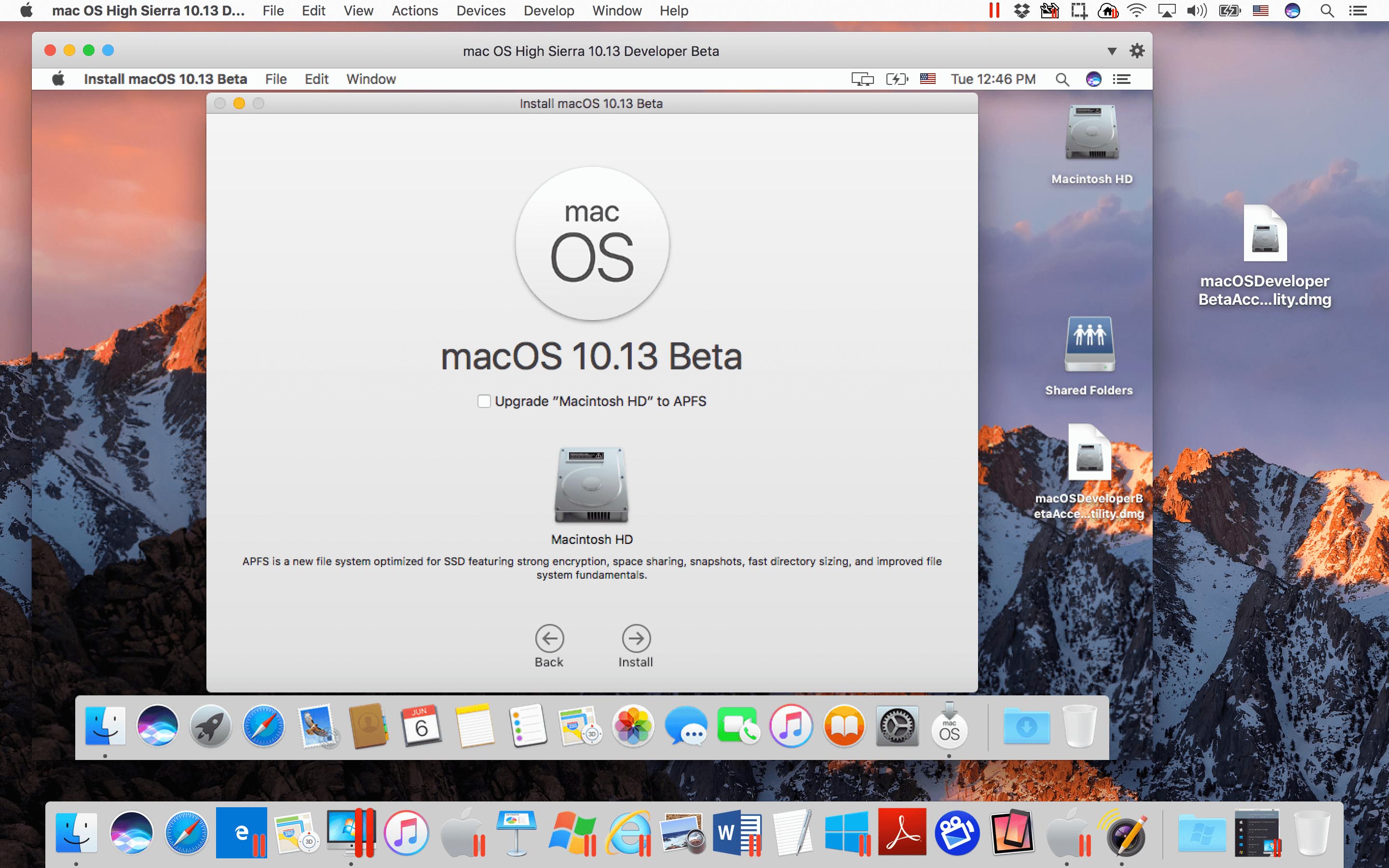Open Adobe Acrobat in host dock
This screenshot has width=1389, height=868.
point(902,832)
